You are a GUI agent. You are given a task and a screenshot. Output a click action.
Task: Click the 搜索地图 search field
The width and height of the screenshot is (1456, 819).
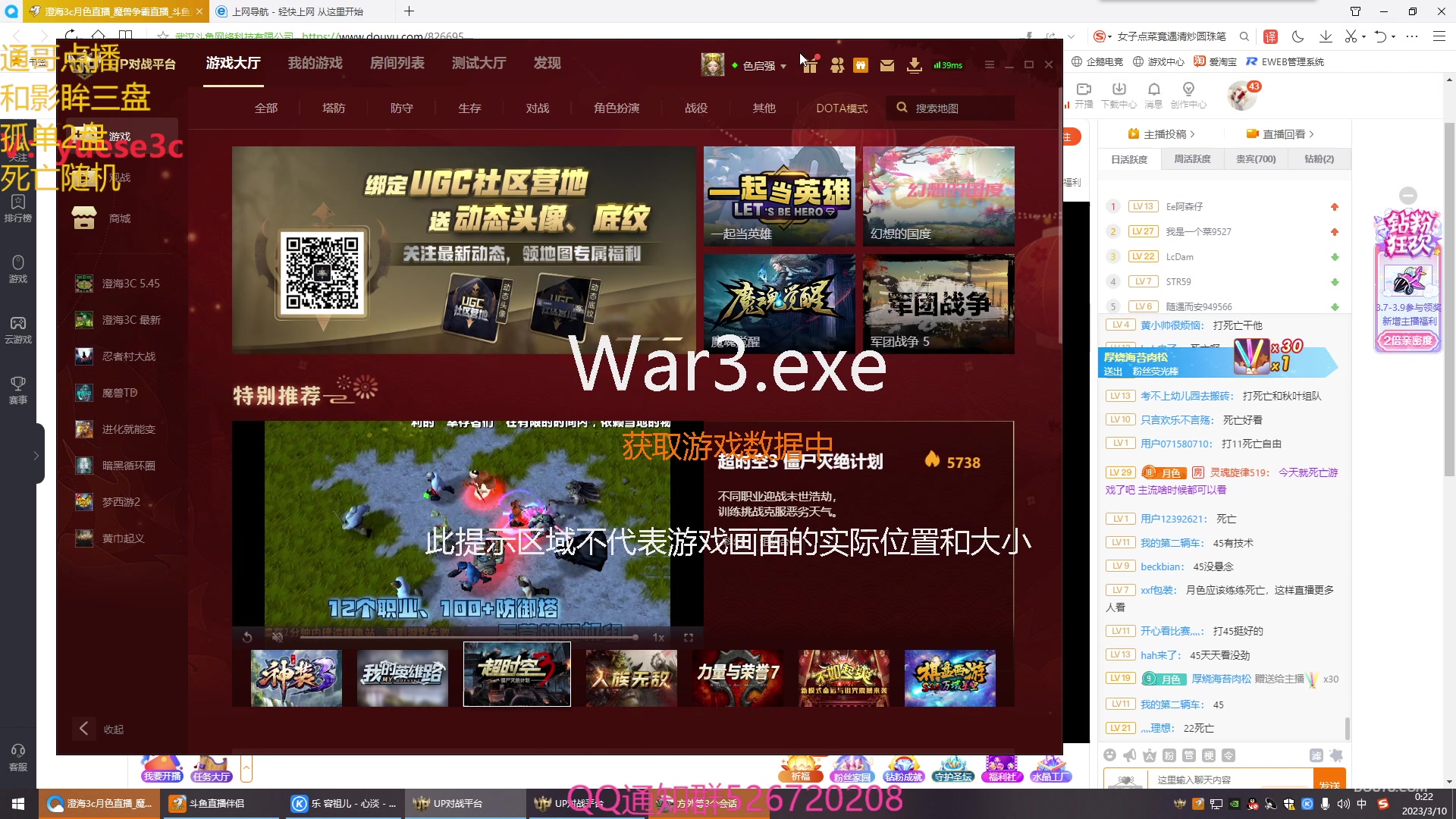pyautogui.click(x=951, y=108)
